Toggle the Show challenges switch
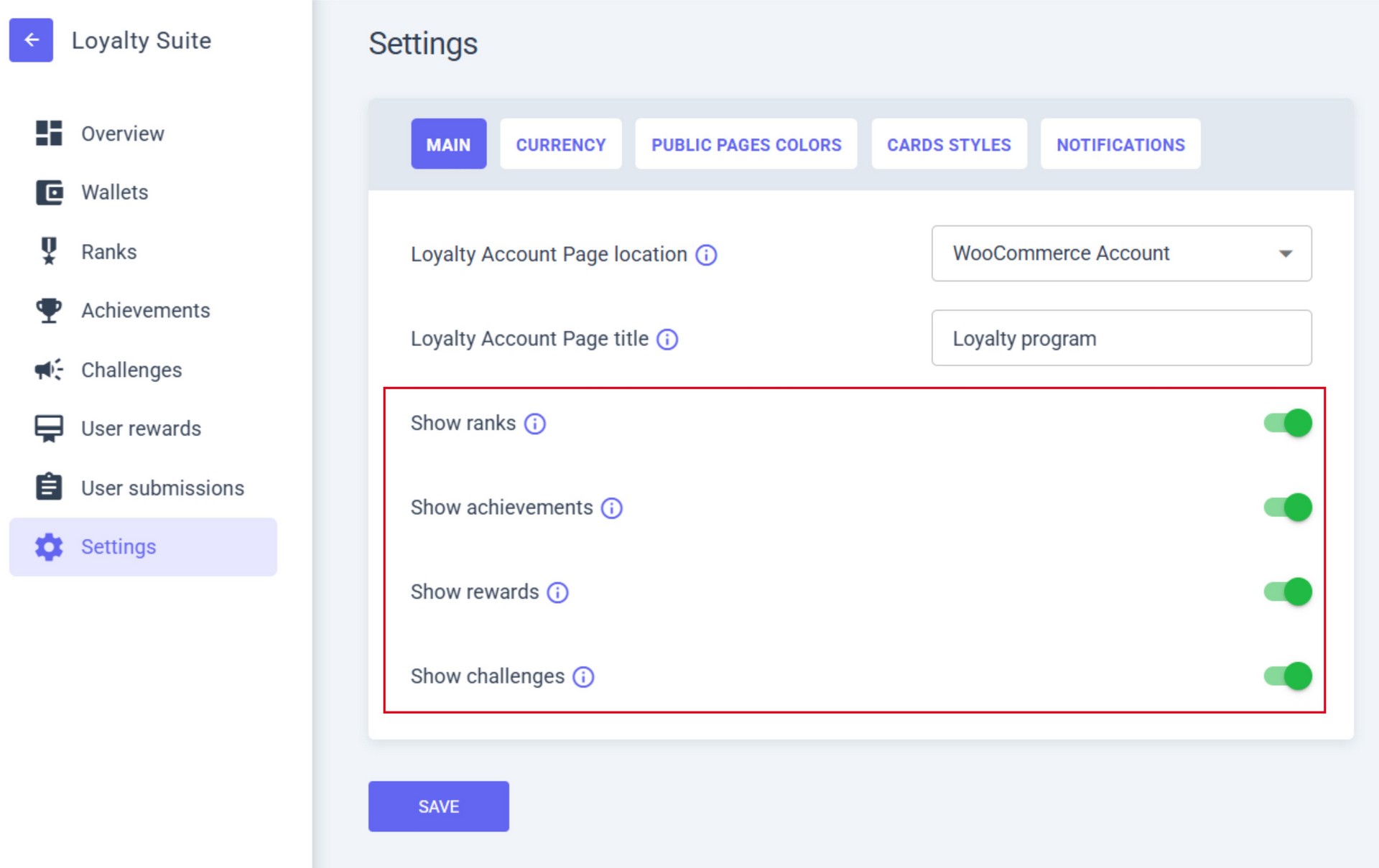The image size is (1379, 868). coord(1287,676)
